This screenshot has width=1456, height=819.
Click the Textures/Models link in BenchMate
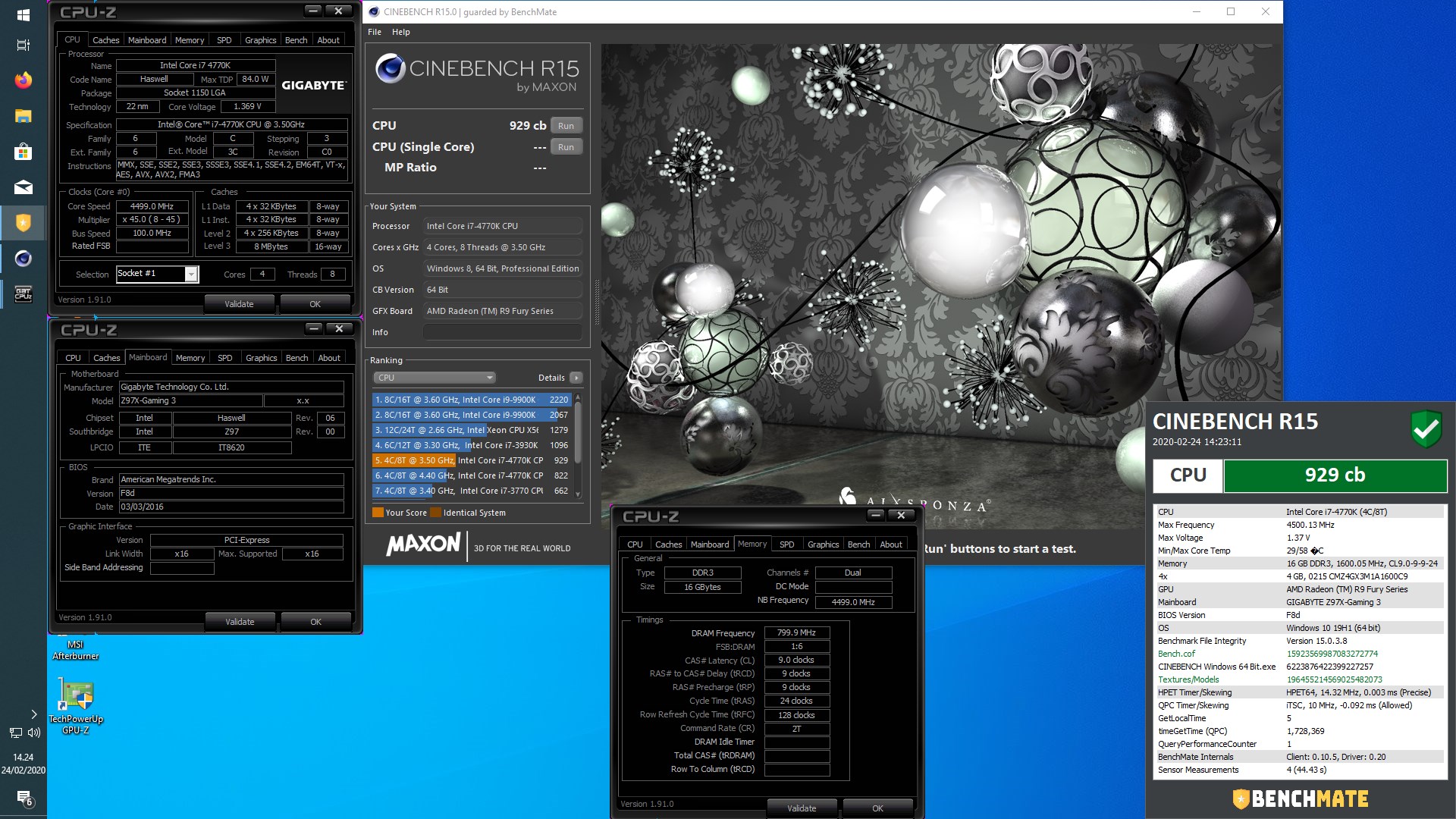[1188, 679]
